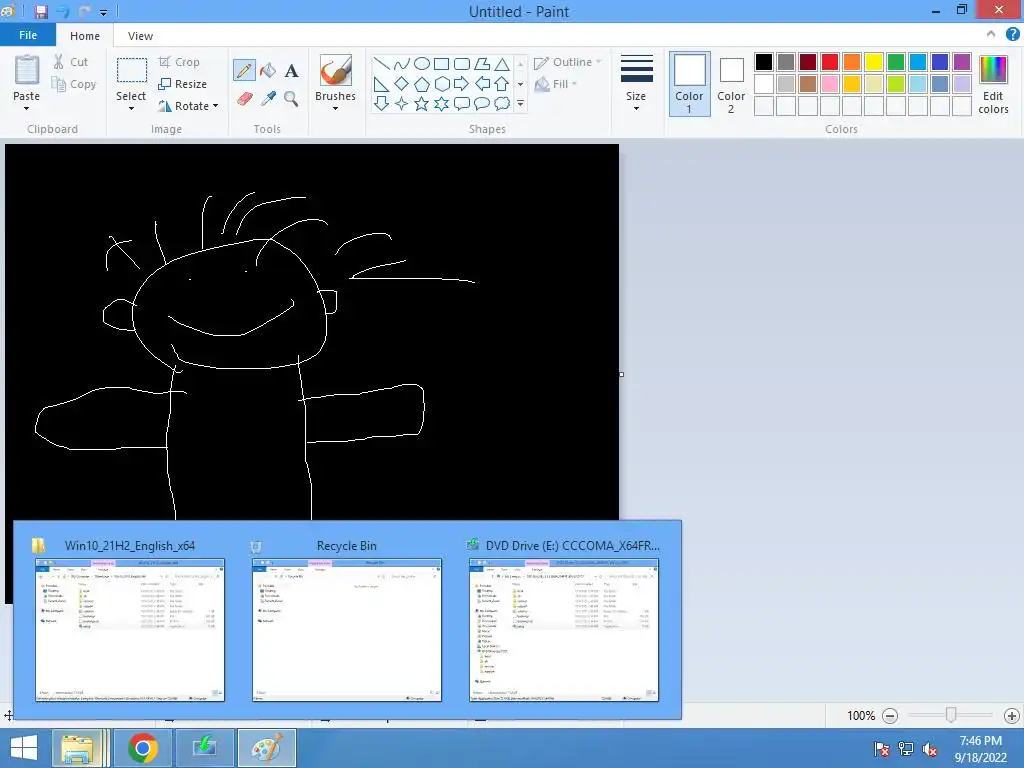The width and height of the screenshot is (1024, 768).
Task: Choose the Hexagon shape
Action: (441, 84)
